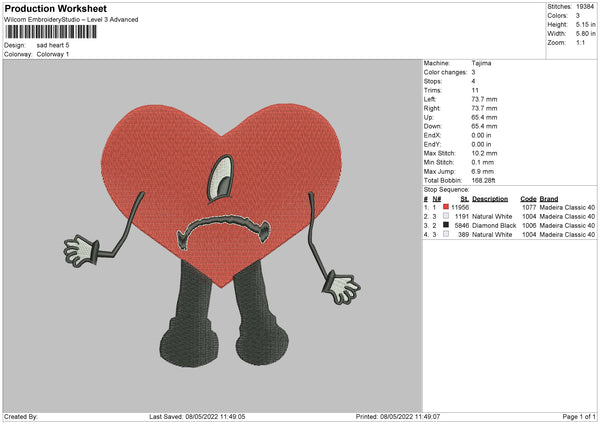Click the Colorway 1 value
This screenshot has height=424, width=600.
tap(53, 54)
